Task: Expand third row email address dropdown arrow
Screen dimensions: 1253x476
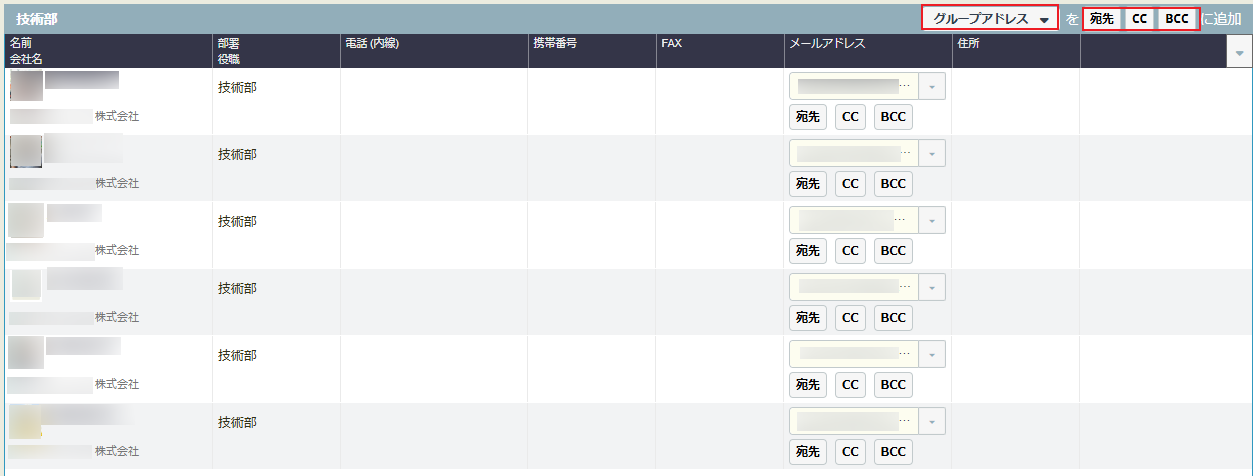Action: tap(931, 221)
